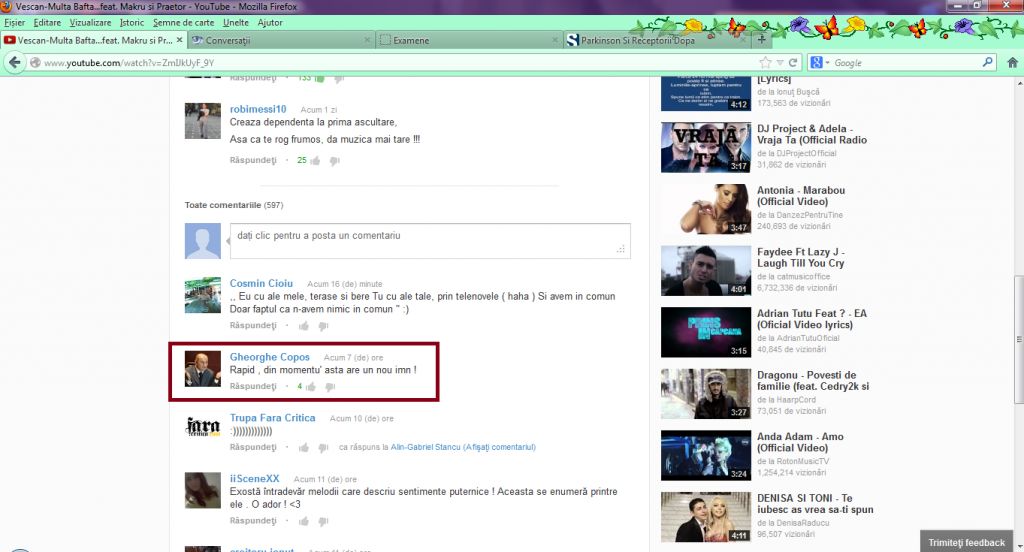Like Cosmin Cioiu's comment
1024x552 pixels.
tap(304, 325)
